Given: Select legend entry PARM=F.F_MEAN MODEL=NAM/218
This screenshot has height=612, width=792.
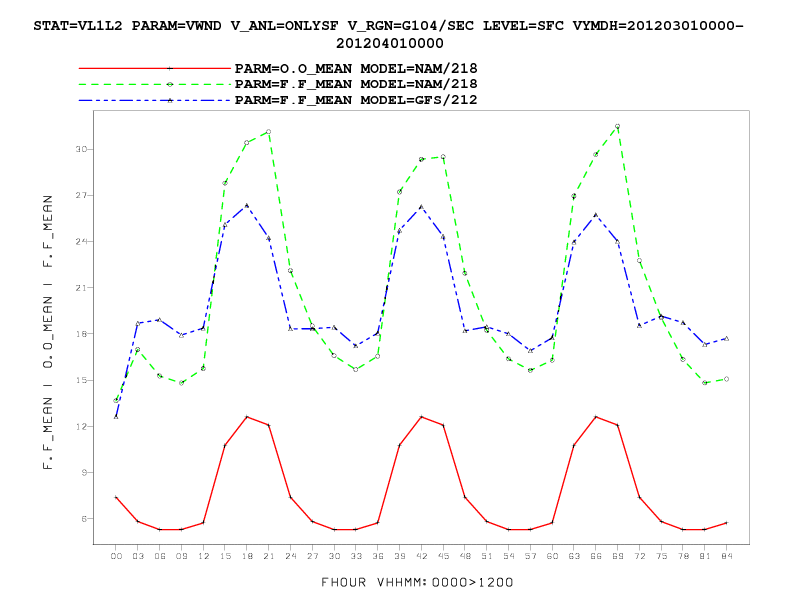Looking at the screenshot, I should click(356, 84).
